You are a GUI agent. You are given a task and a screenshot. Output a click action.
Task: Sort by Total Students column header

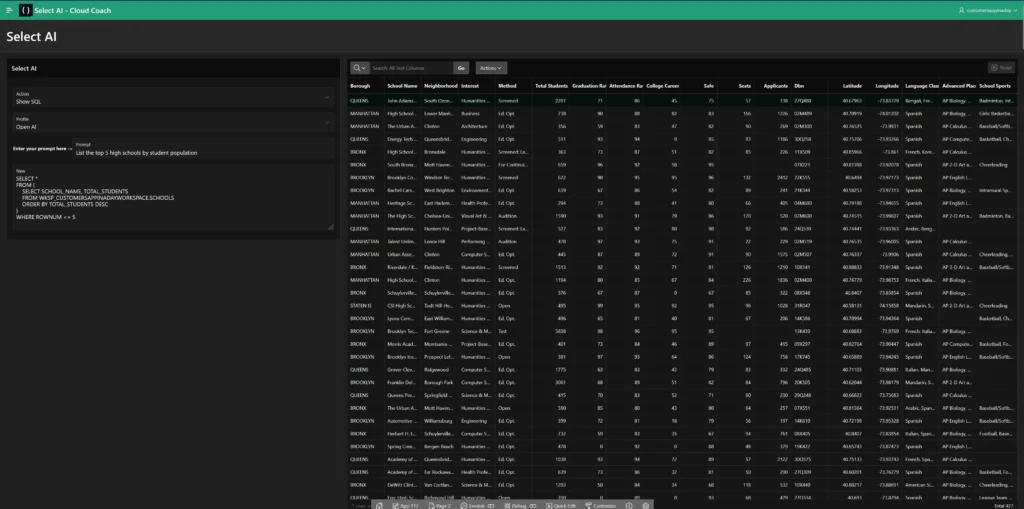(x=550, y=86)
